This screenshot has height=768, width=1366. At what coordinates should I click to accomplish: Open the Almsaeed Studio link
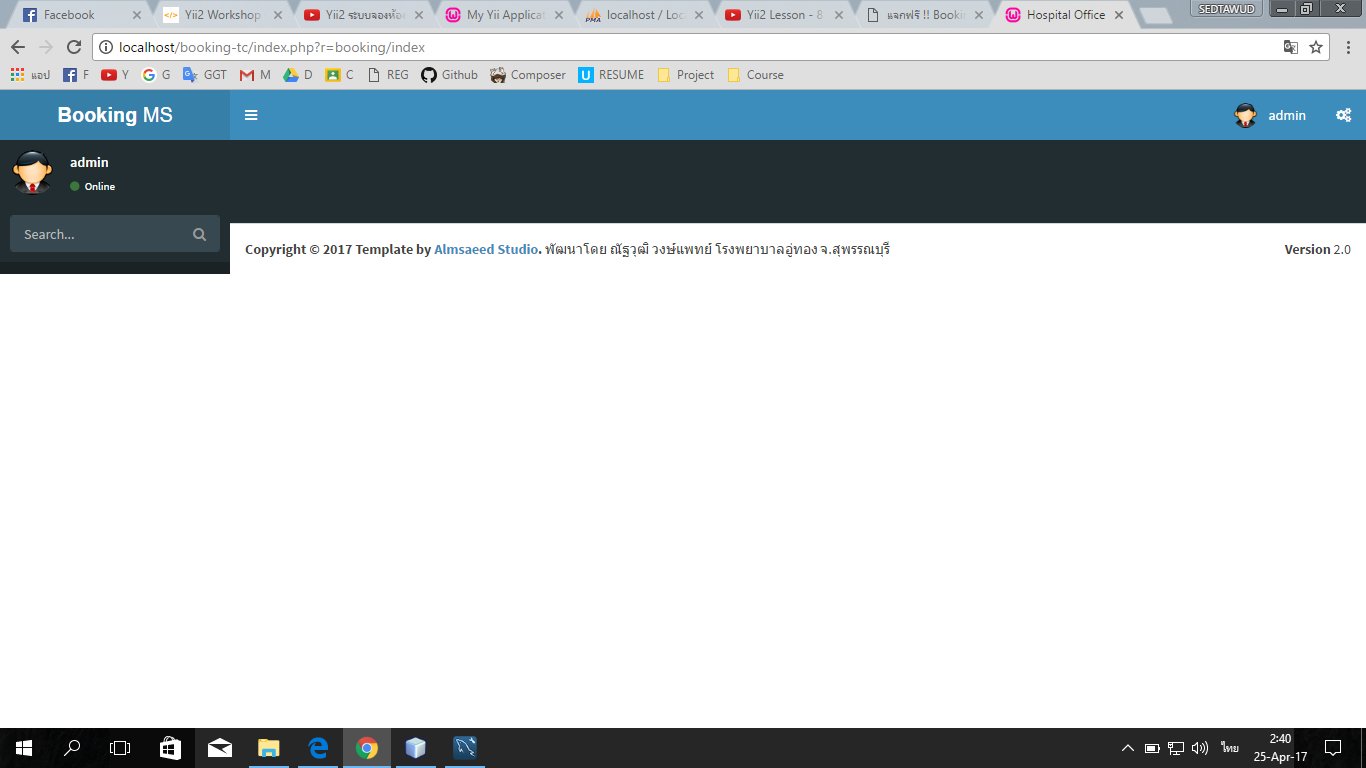pyautogui.click(x=486, y=249)
